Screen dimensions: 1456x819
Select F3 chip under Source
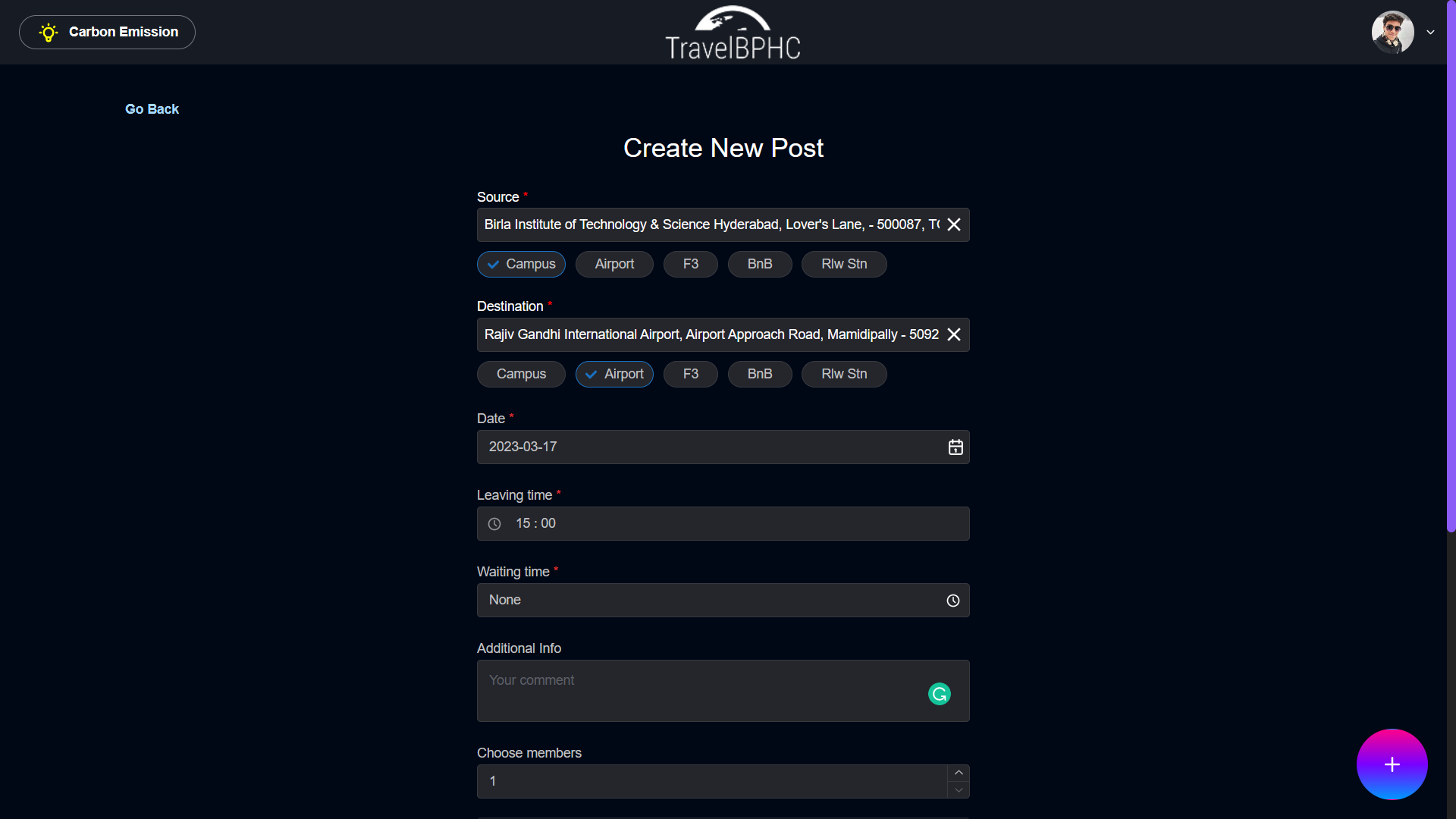coord(690,264)
